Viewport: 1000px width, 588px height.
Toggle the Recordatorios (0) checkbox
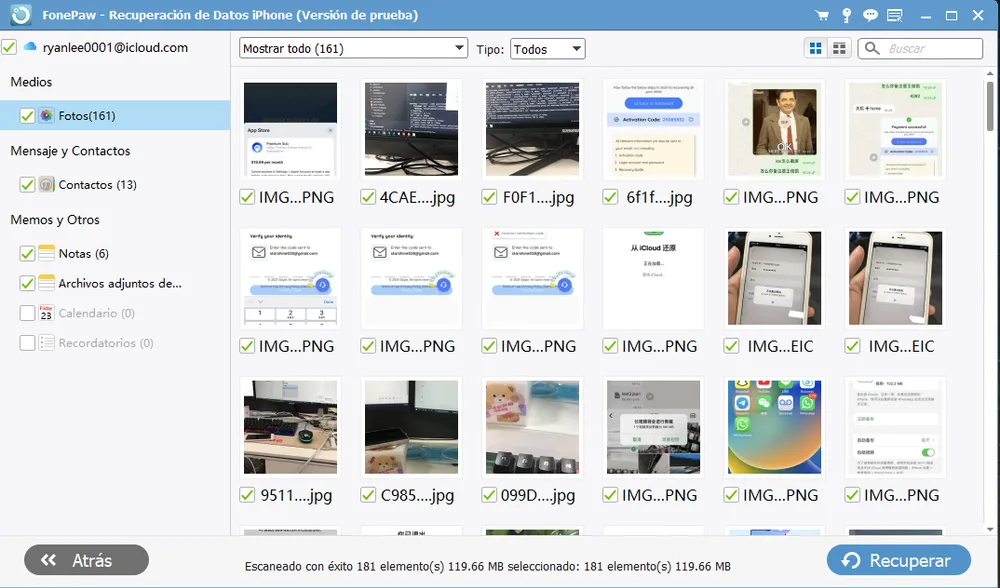pos(27,343)
